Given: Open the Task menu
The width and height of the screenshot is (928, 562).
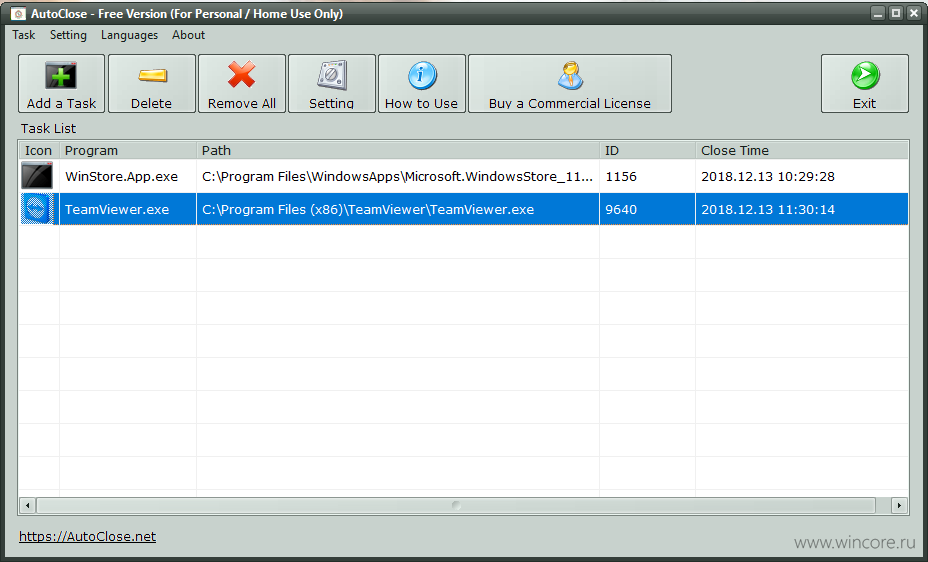Looking at the screenshot, I should coord(24,35).
